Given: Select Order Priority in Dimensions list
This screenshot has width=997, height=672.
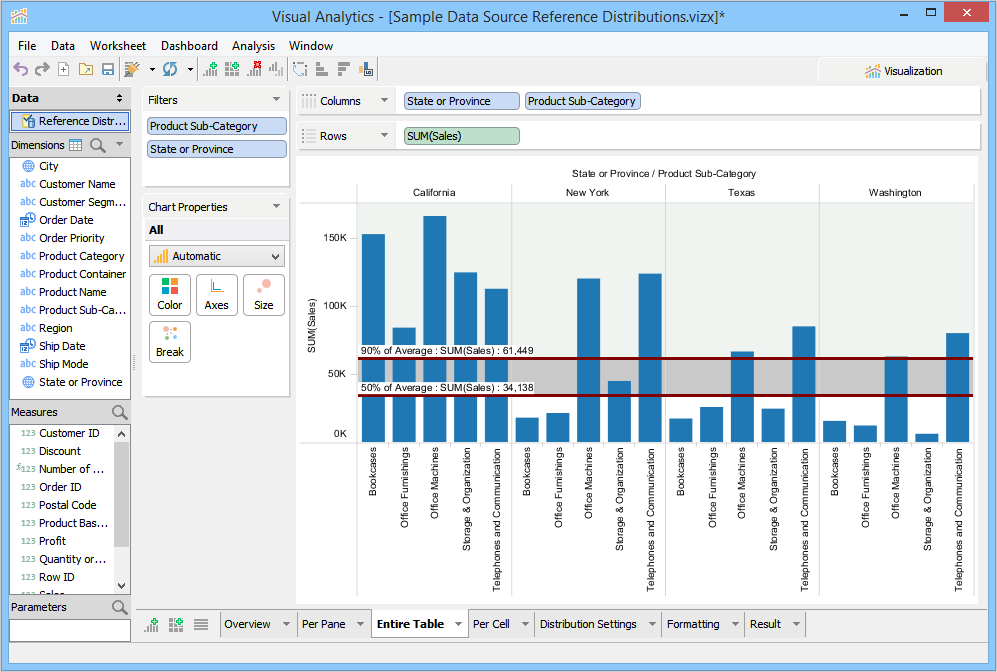Looking at the screenshot, I should coord(71,238).
